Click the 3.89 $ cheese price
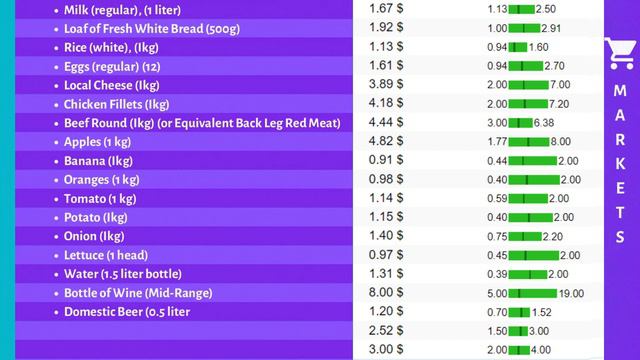The width and height of the screenshot is (640, 360). tap(386, 84)
